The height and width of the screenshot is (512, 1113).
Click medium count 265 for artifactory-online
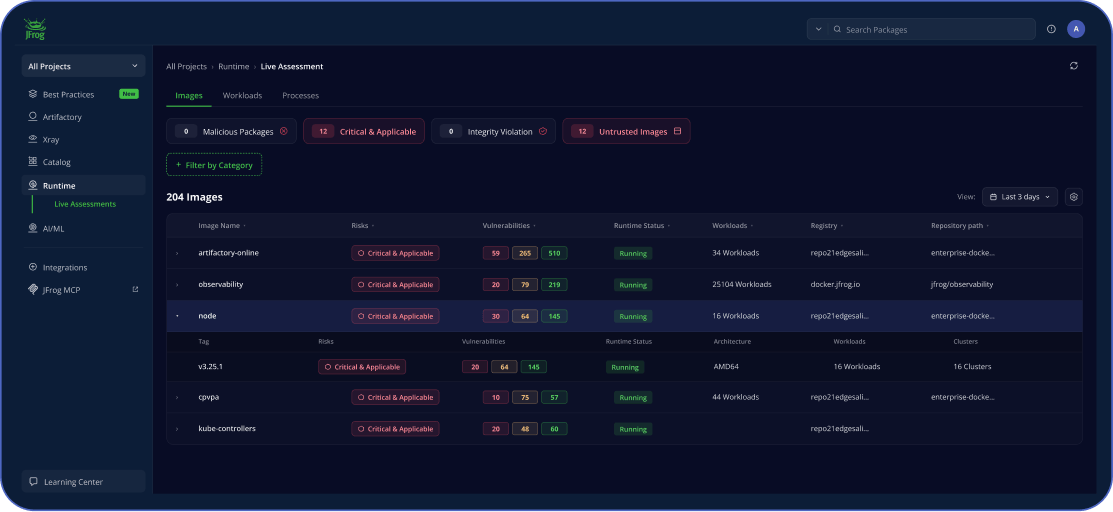[x=525, y=254]
